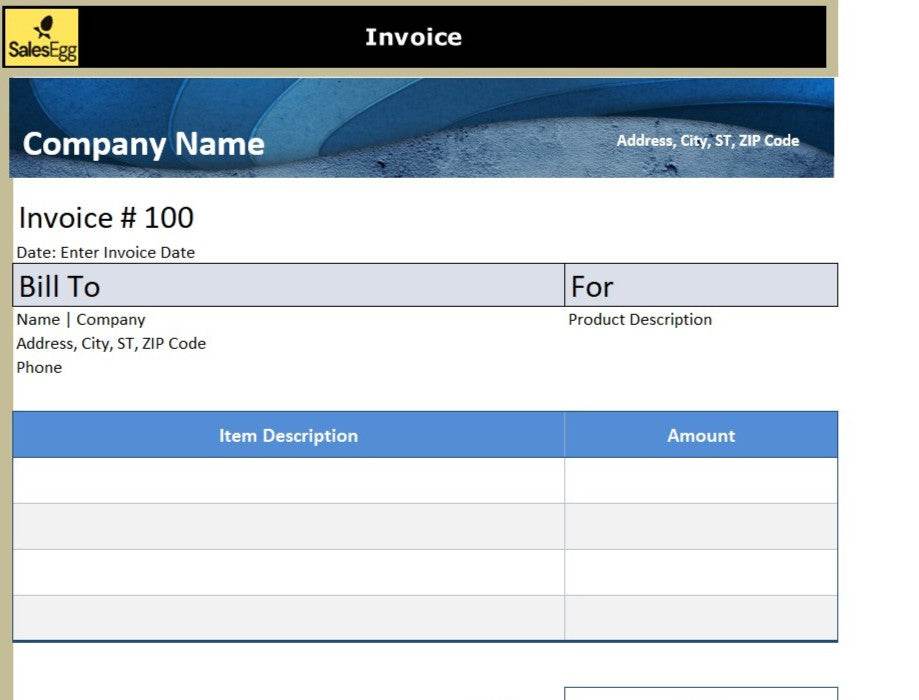Click the address line under Bill To

coord(111,344)
